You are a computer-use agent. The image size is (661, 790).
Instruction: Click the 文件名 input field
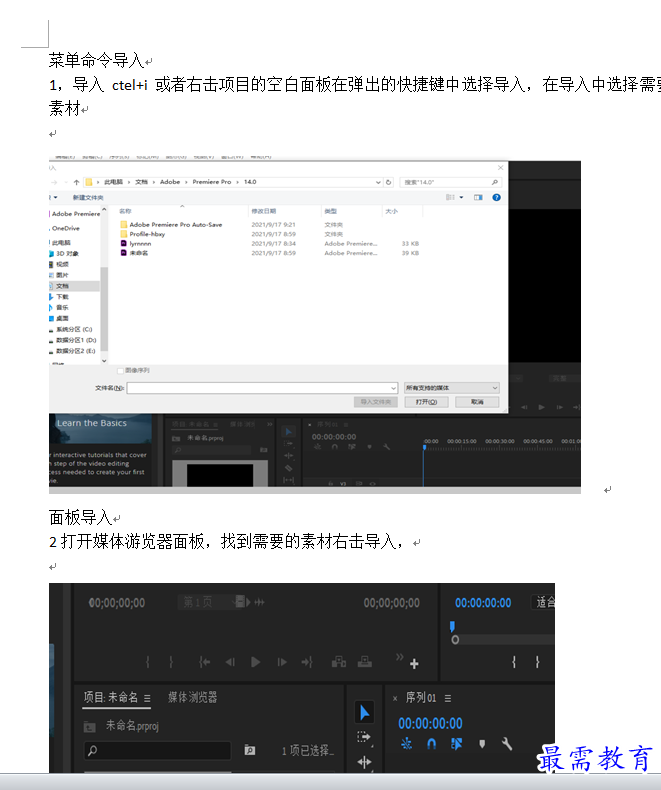(262, 387)
